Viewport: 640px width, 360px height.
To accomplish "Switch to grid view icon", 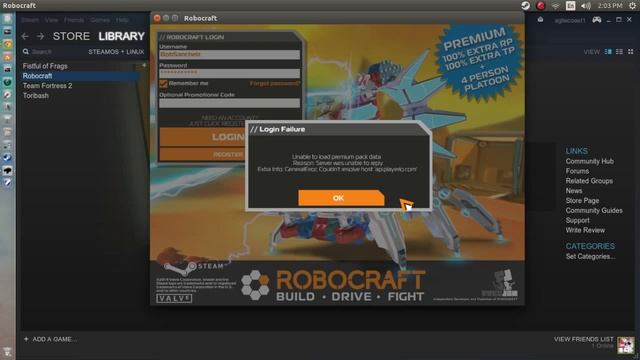I will click(x=631, y=52).
